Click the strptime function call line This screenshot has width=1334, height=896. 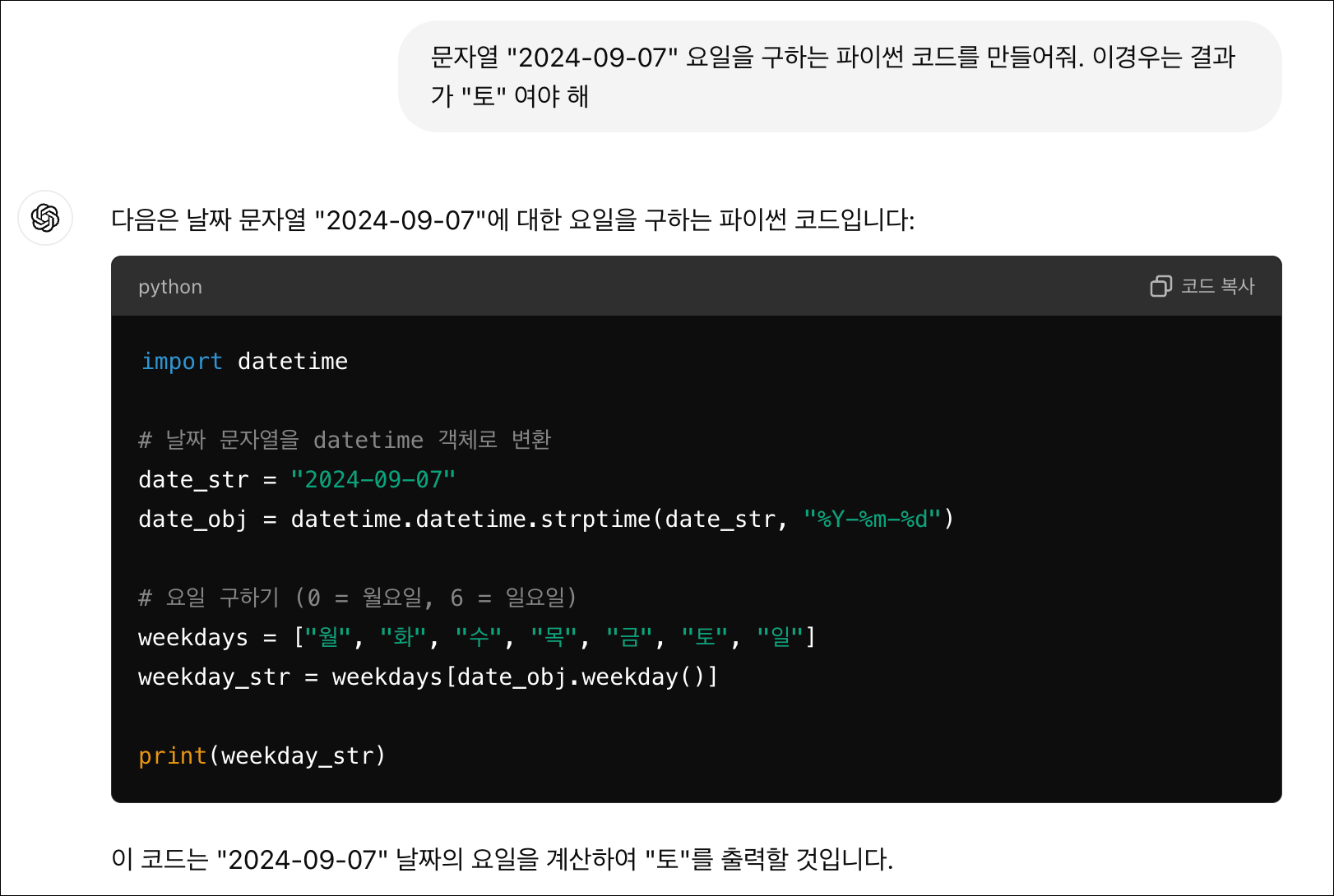click(543, 519)
